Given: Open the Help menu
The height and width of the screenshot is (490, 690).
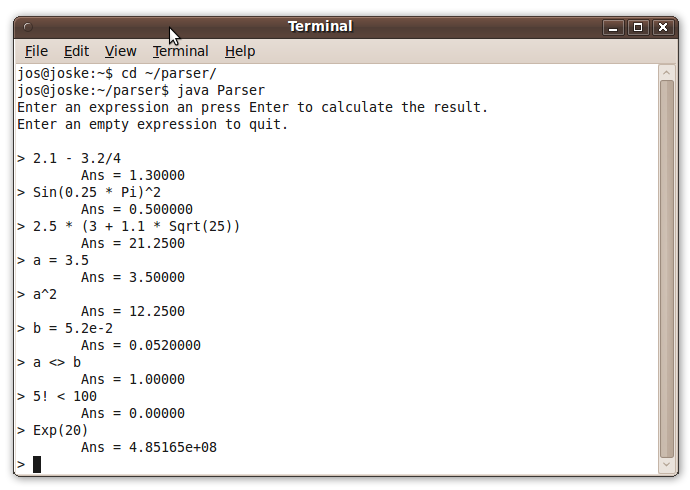Looking at the screenshot, I should click(x=240, y=51).
